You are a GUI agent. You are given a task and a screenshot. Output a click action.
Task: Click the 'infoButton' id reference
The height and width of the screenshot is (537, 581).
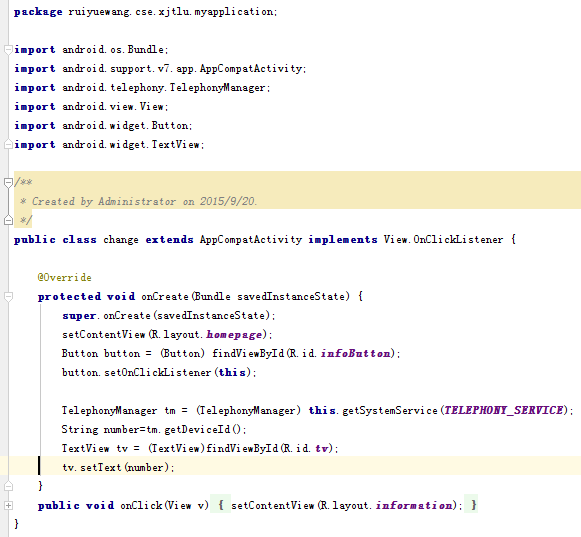tap(356, 354)
